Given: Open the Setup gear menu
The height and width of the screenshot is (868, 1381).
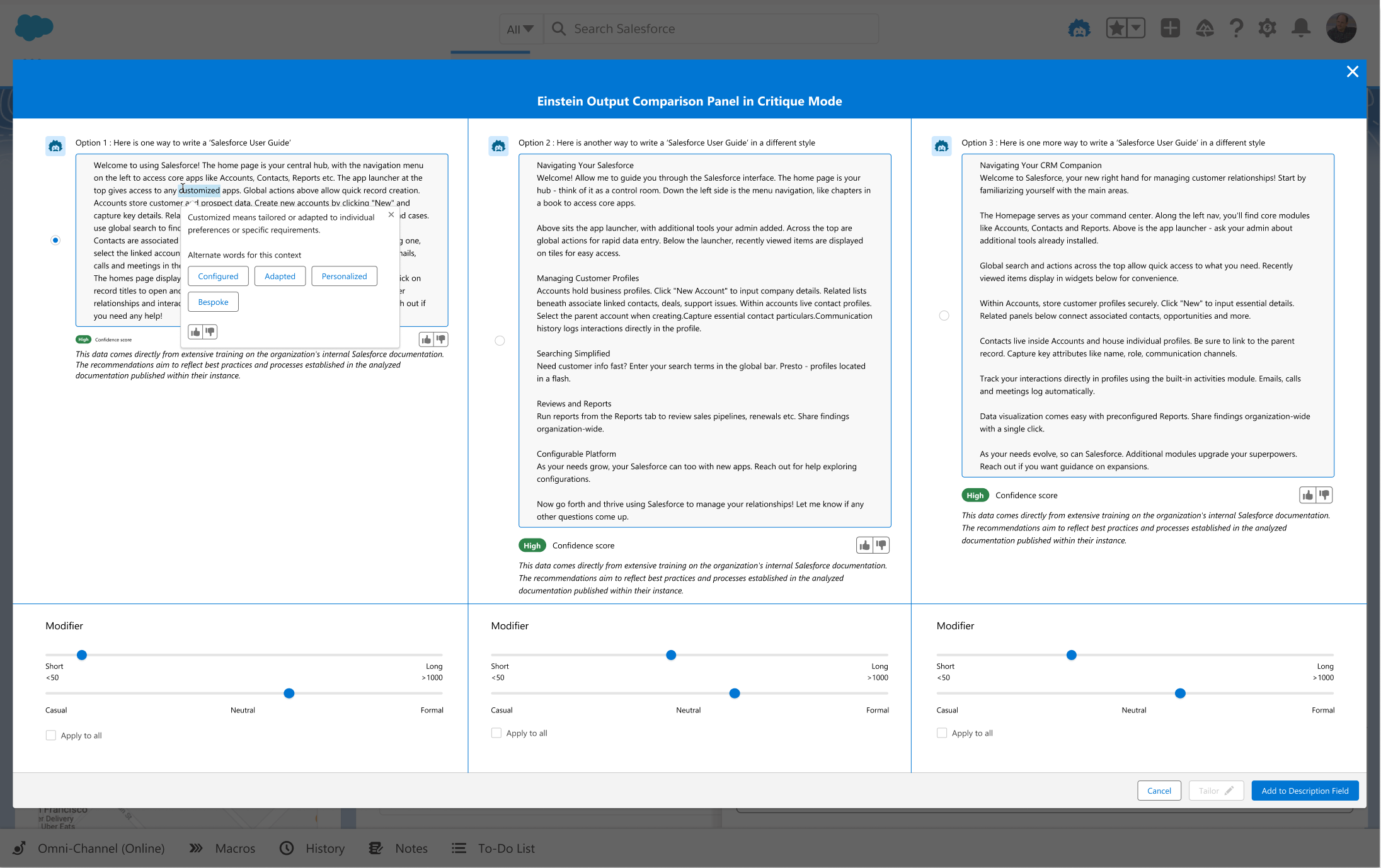Looking at the screenshot, I should (1267, 28).
